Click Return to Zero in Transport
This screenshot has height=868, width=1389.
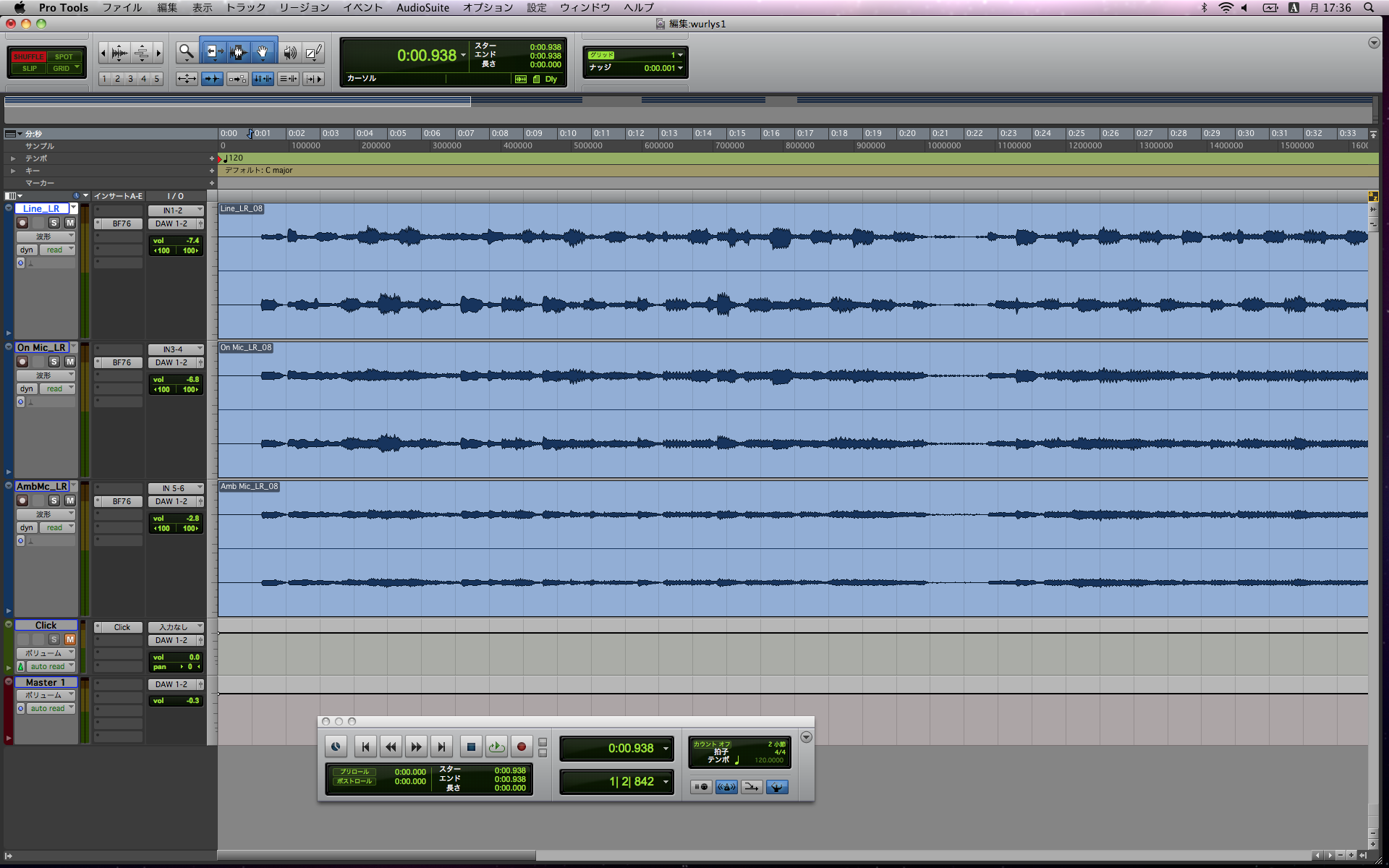[365, 746]
